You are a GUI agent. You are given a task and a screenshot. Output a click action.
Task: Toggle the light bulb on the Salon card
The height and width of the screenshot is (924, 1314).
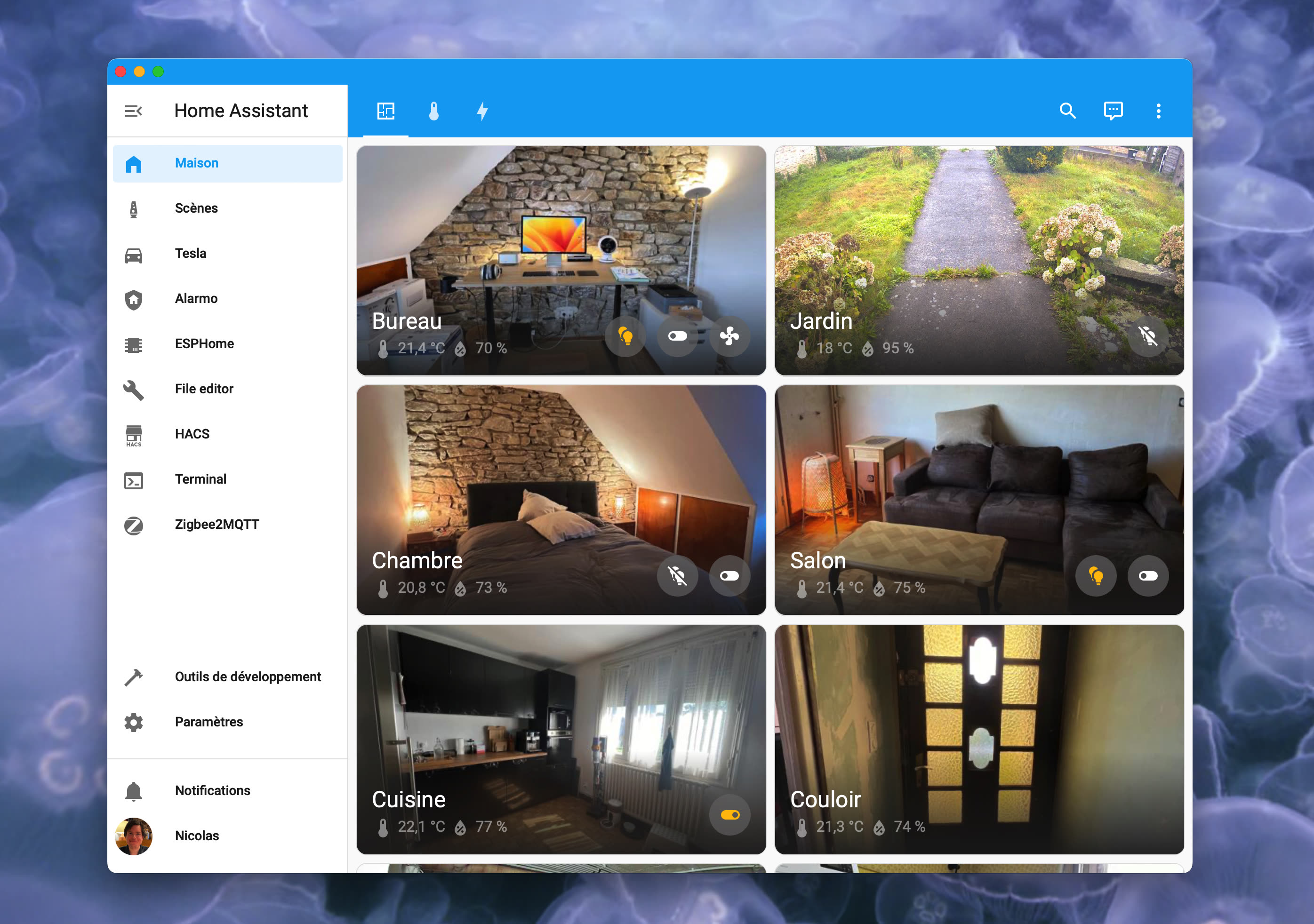pos(1096,576)
